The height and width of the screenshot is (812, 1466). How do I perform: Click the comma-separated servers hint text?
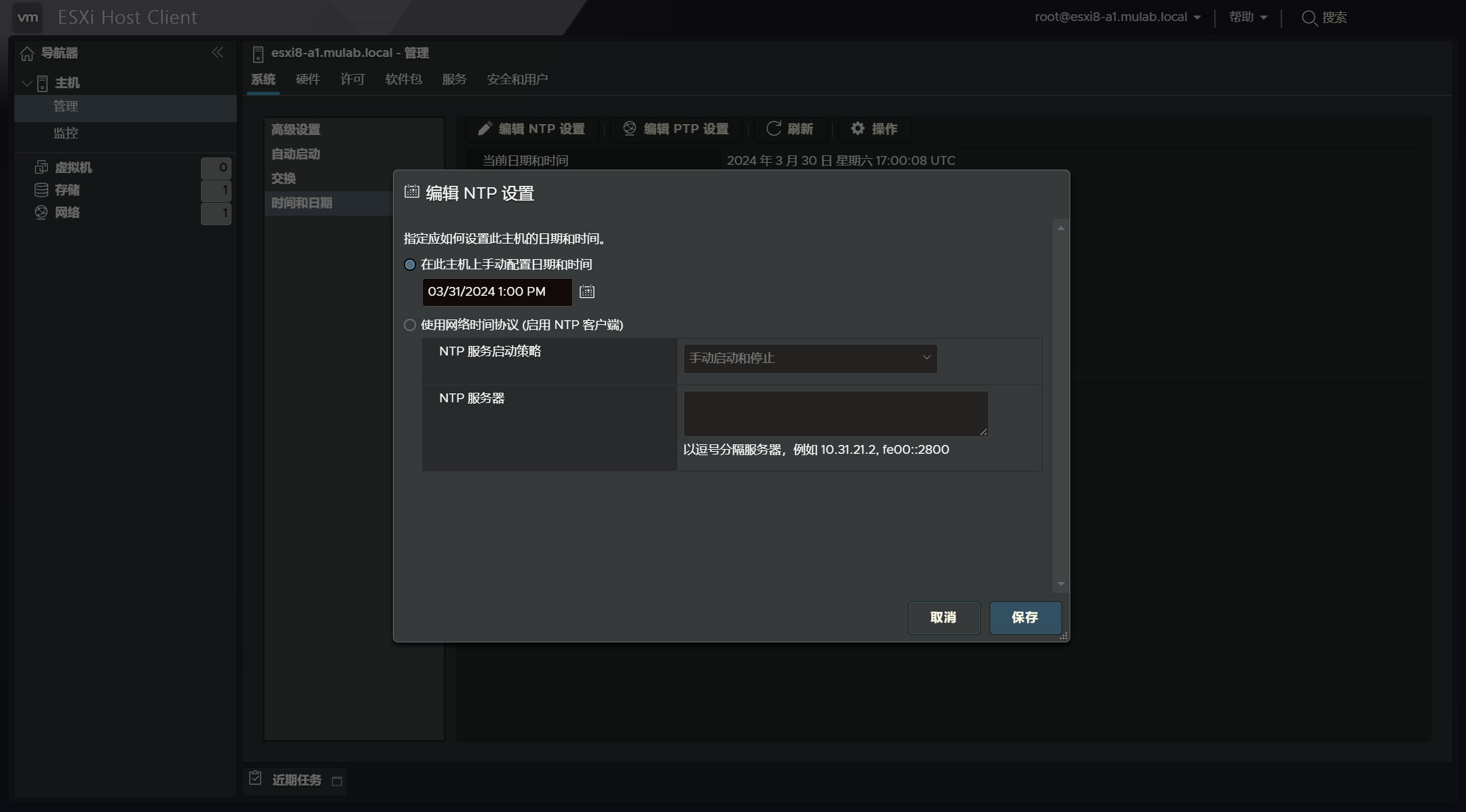pos(816,450)
